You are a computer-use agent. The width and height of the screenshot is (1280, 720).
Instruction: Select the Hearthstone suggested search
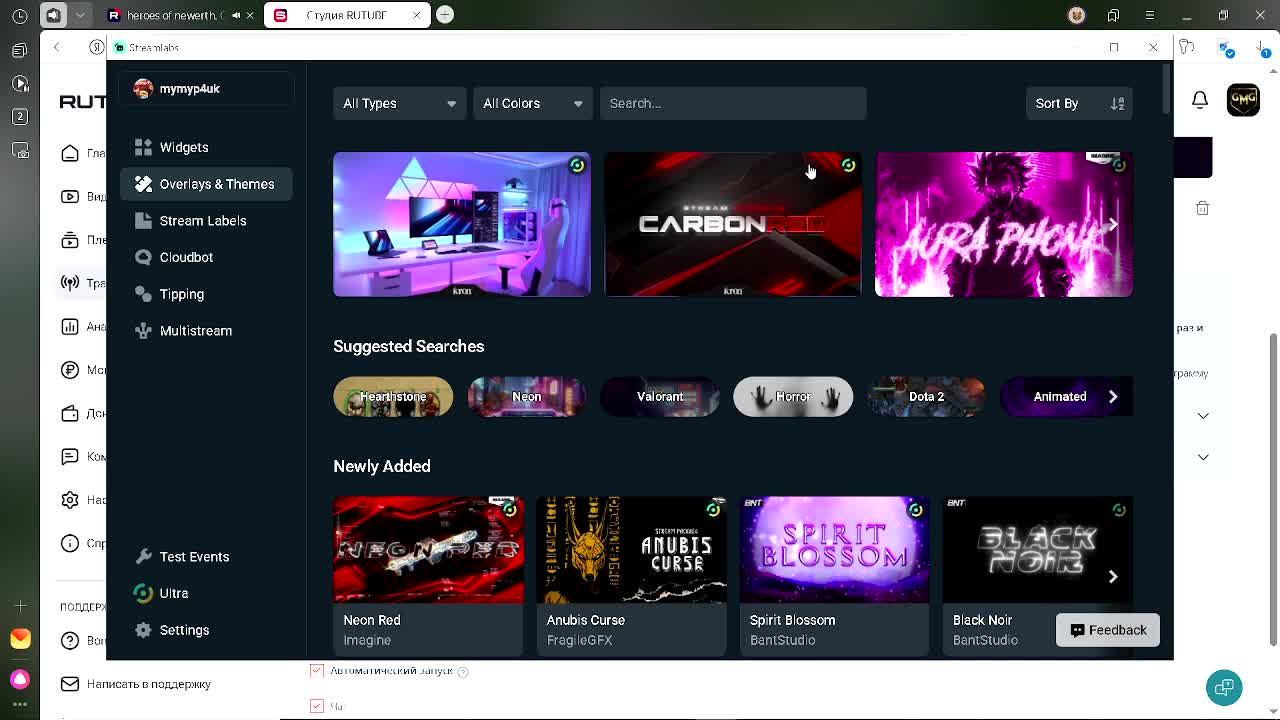coord(393,397)
